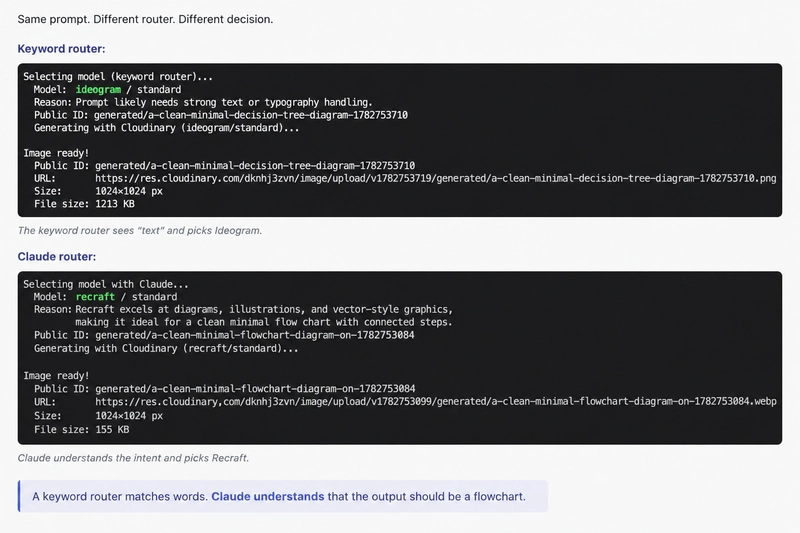The height and width of the screenshot is (533, 800).
Task: Click the Reason line about typography handling
Action: coord(203,103)
